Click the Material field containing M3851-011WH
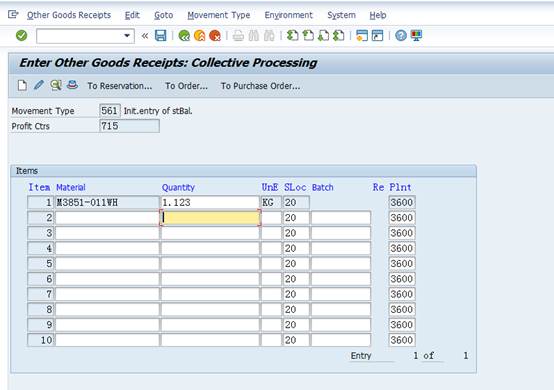 click(107, 202)
